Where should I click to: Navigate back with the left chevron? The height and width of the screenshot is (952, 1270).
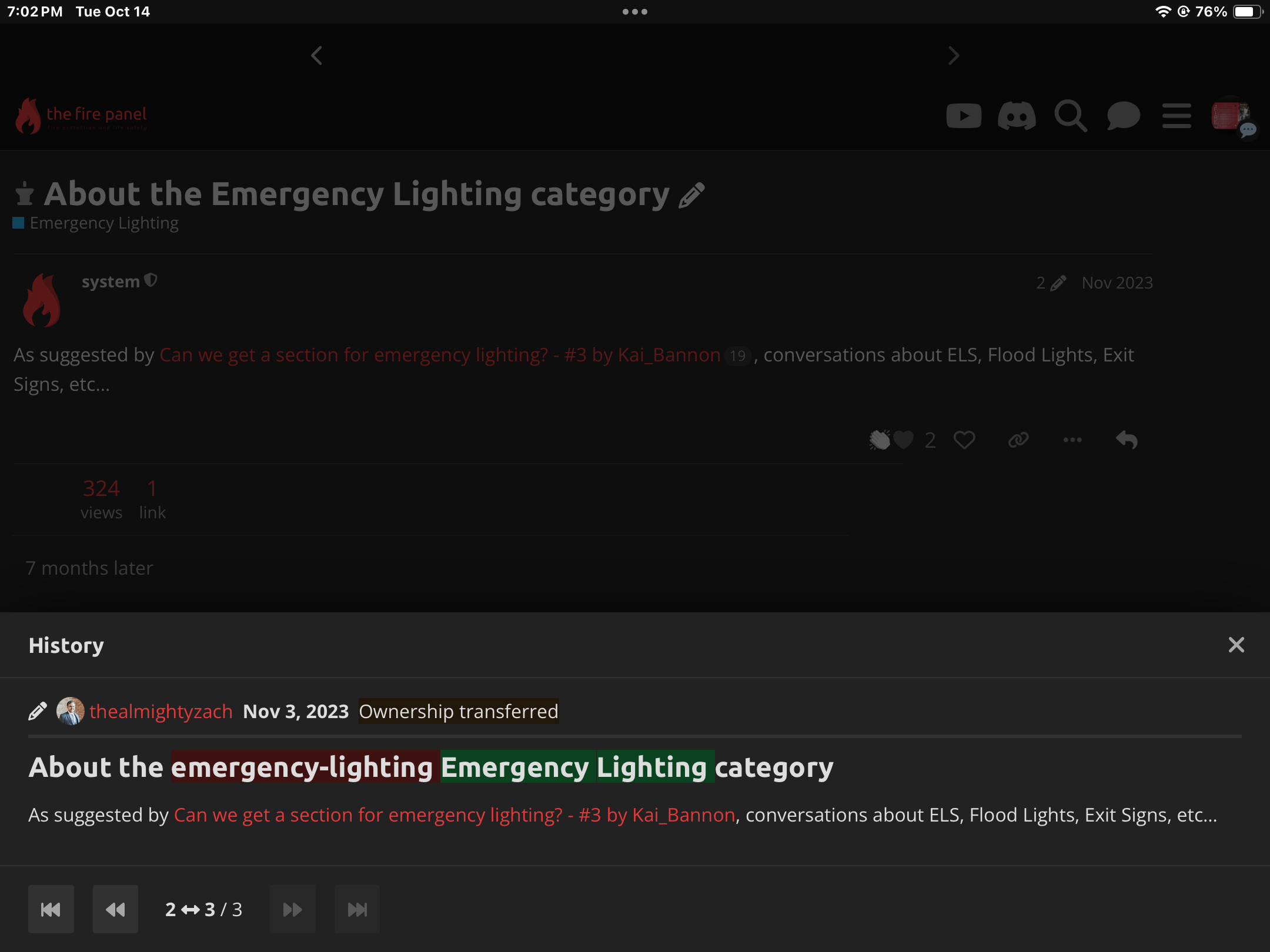tap(316, 56)
